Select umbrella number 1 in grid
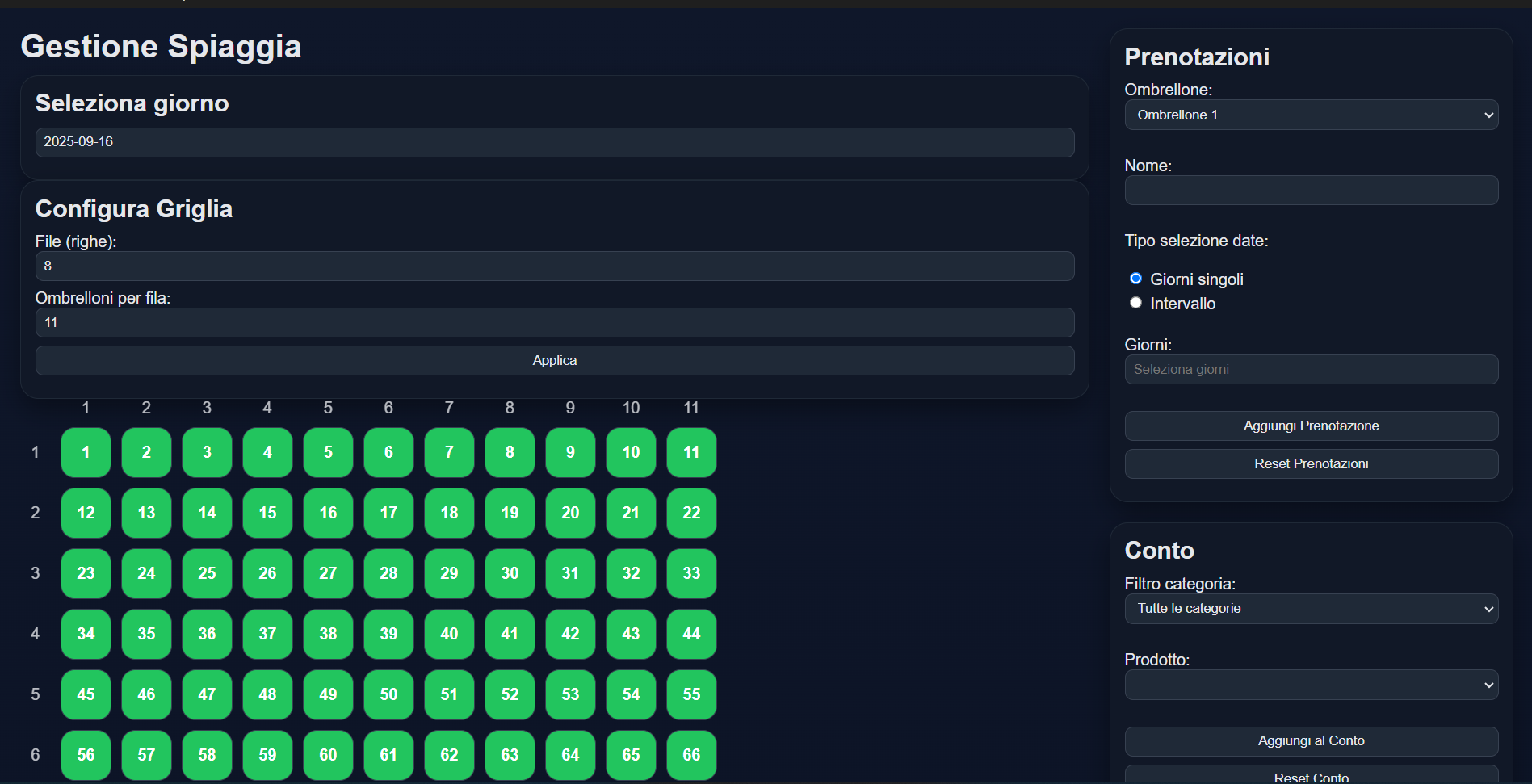 (x=86, y=452)
